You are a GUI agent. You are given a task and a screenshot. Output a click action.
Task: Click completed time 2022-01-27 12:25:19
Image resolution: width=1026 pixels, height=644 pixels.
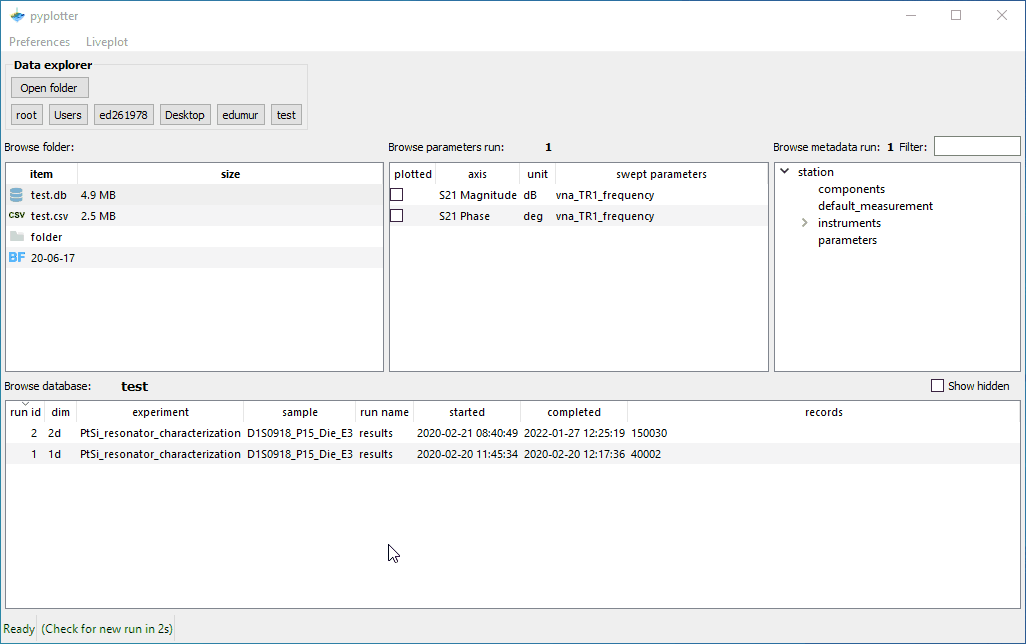[x=574, y=433]
